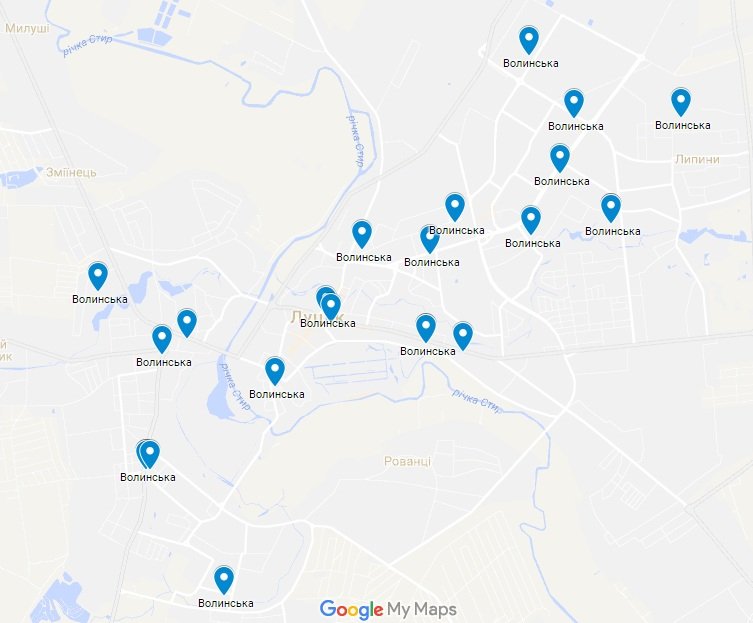
Task: Click the unlabeled pin just east of central Волинська pin
Action: pyautogui.click(x=462, y=336)
